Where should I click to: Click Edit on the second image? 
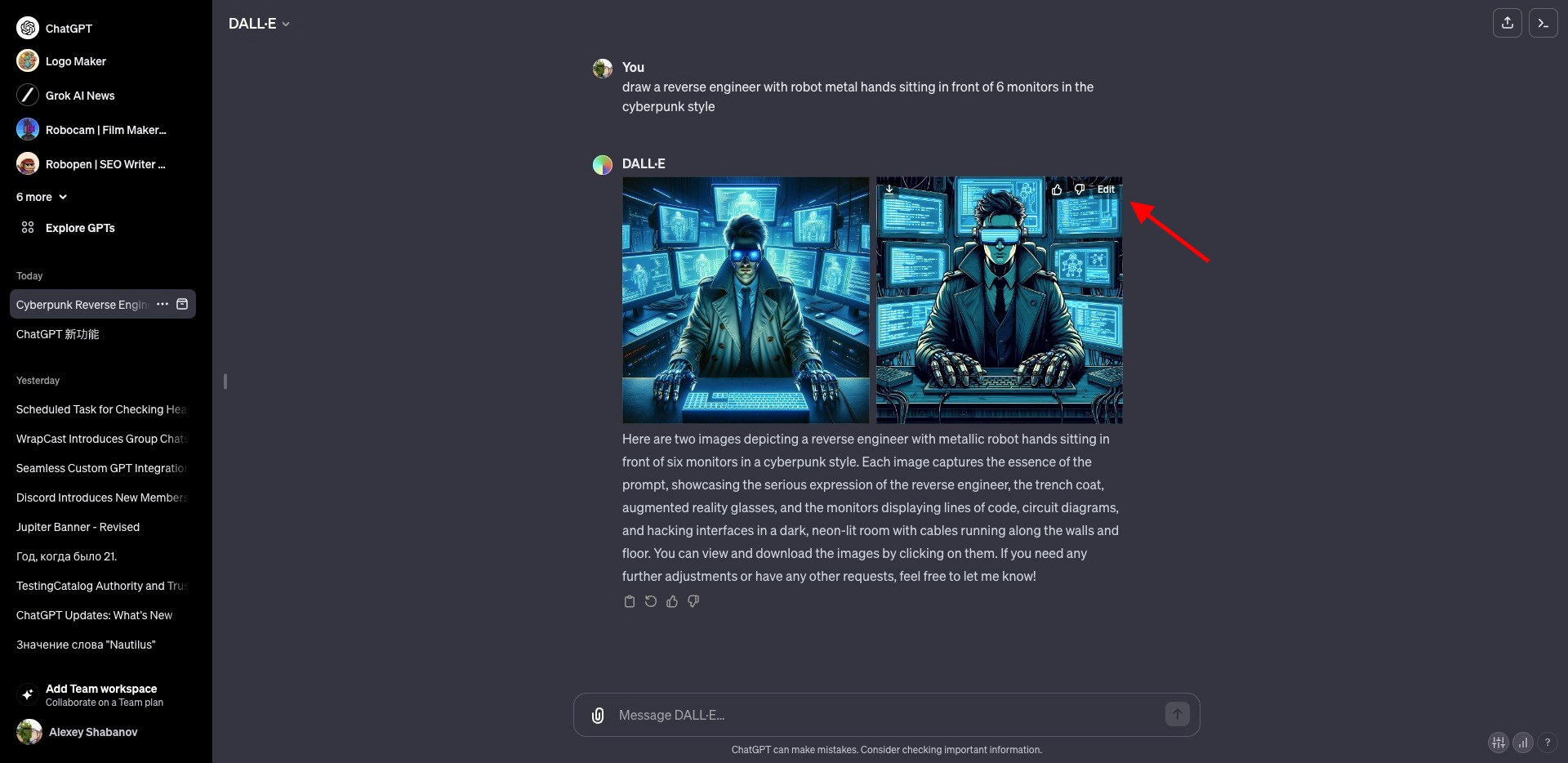click(1106, 190)
